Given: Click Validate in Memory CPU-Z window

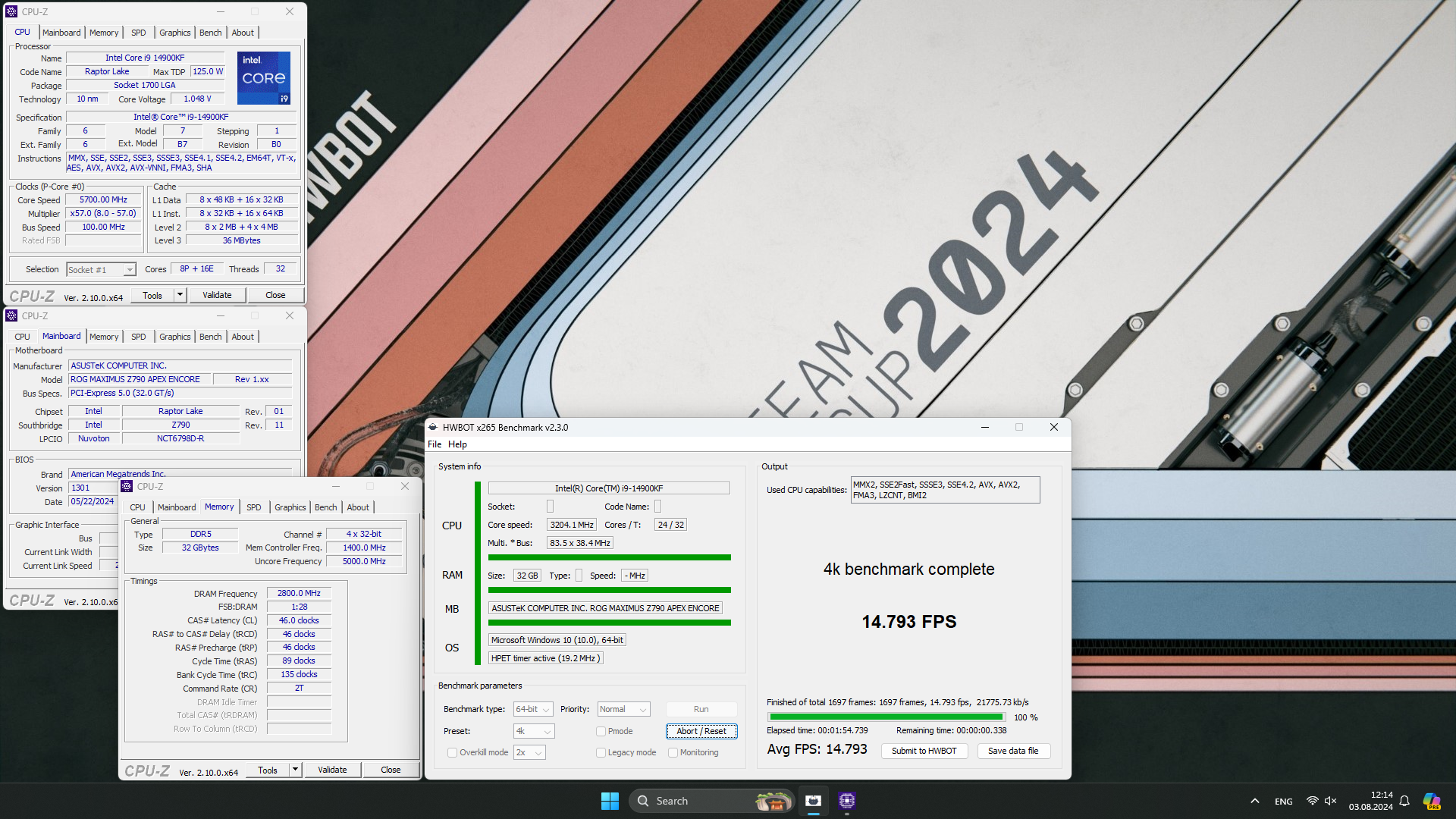Looking at the screenshot, I should [x=332, y=770].
